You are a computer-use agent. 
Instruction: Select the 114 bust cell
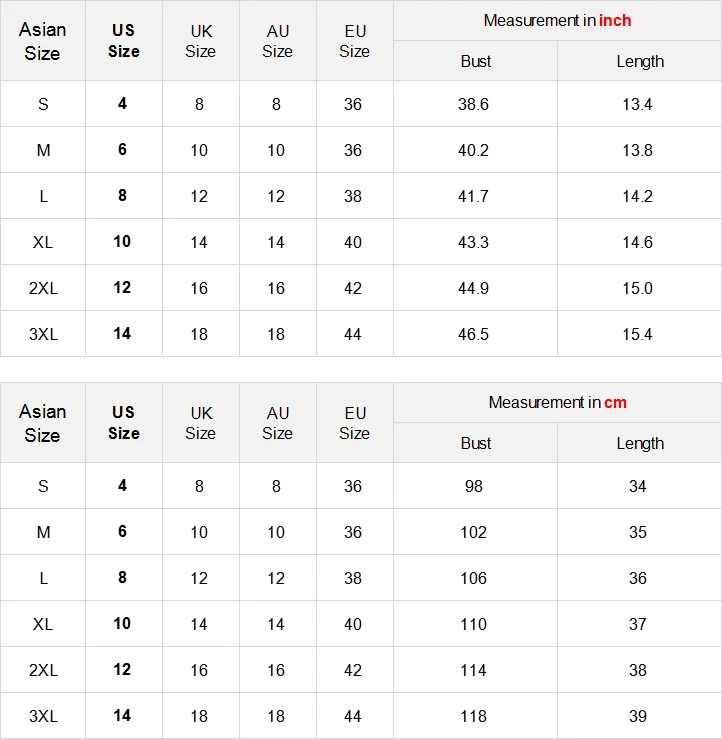coord(474,670)
